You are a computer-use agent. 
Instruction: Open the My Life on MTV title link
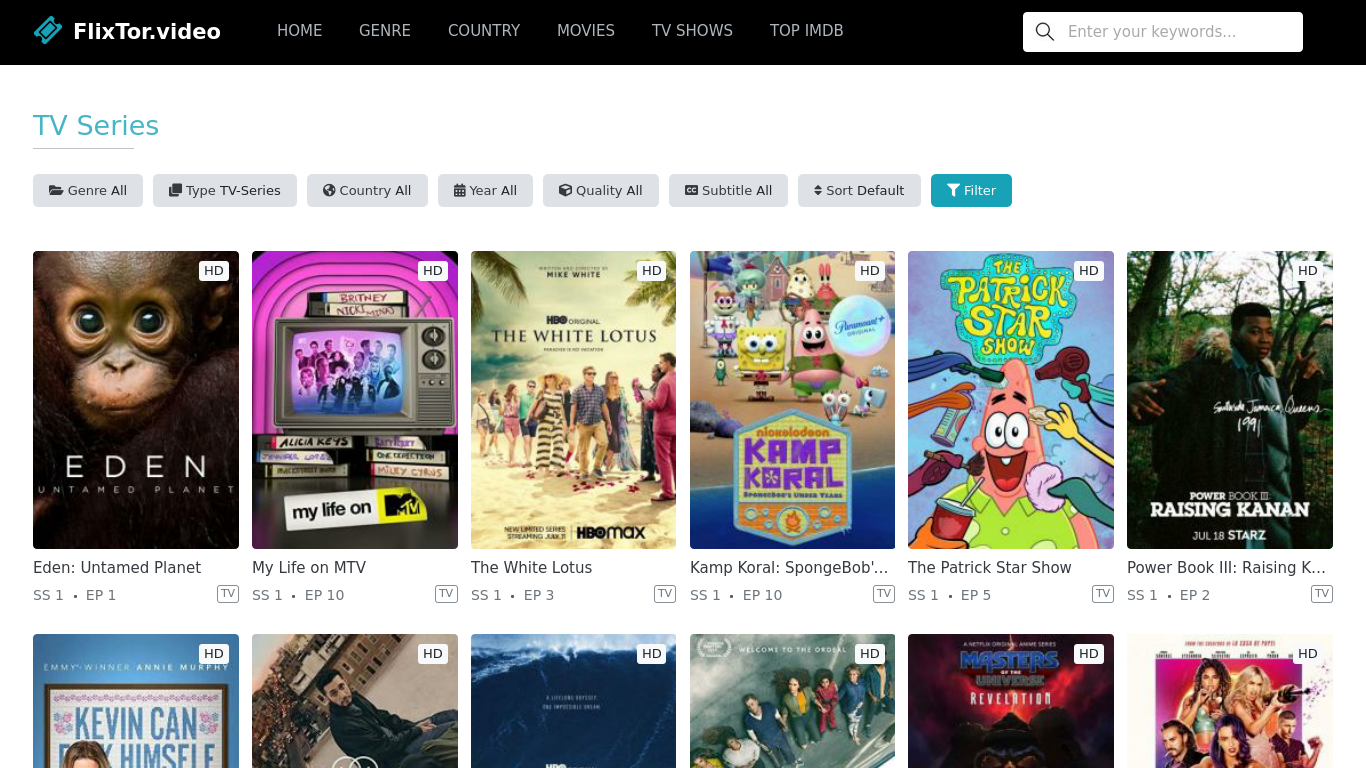click(309, 567)
